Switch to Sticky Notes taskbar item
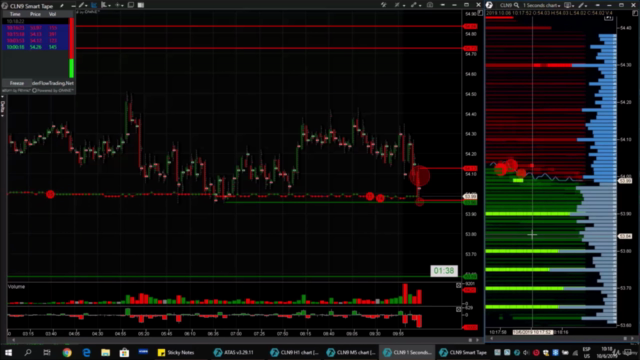Screen dimensions: 640x360 point(176,352)
